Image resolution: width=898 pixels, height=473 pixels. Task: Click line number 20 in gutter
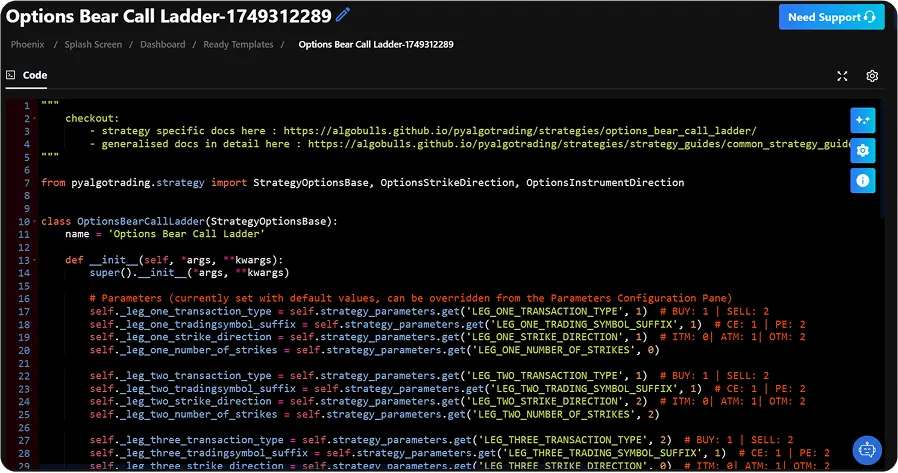tap(23, 350)
